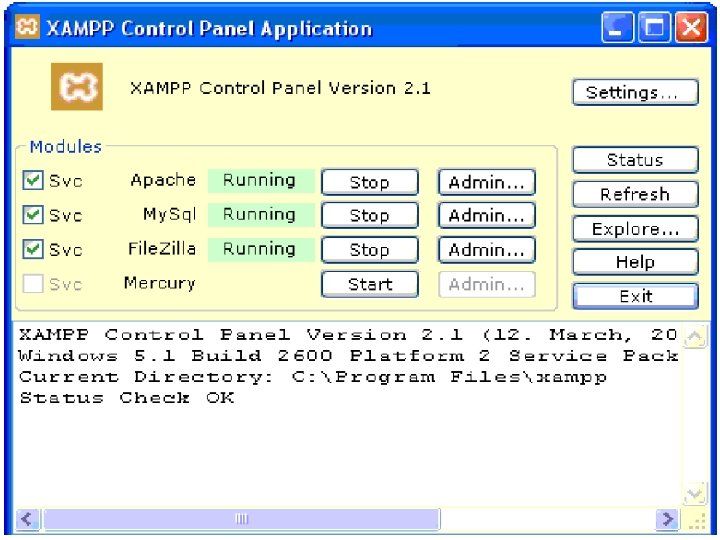Screen dimensions: 720x540
Task: Click the 'Current Directory' log line
Action: (313, 377)
